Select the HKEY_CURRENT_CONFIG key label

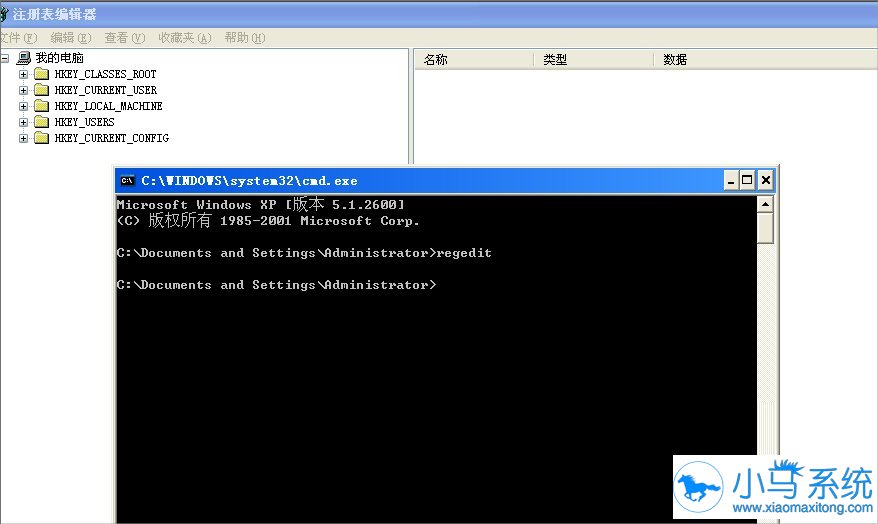(x=112, y=138)
